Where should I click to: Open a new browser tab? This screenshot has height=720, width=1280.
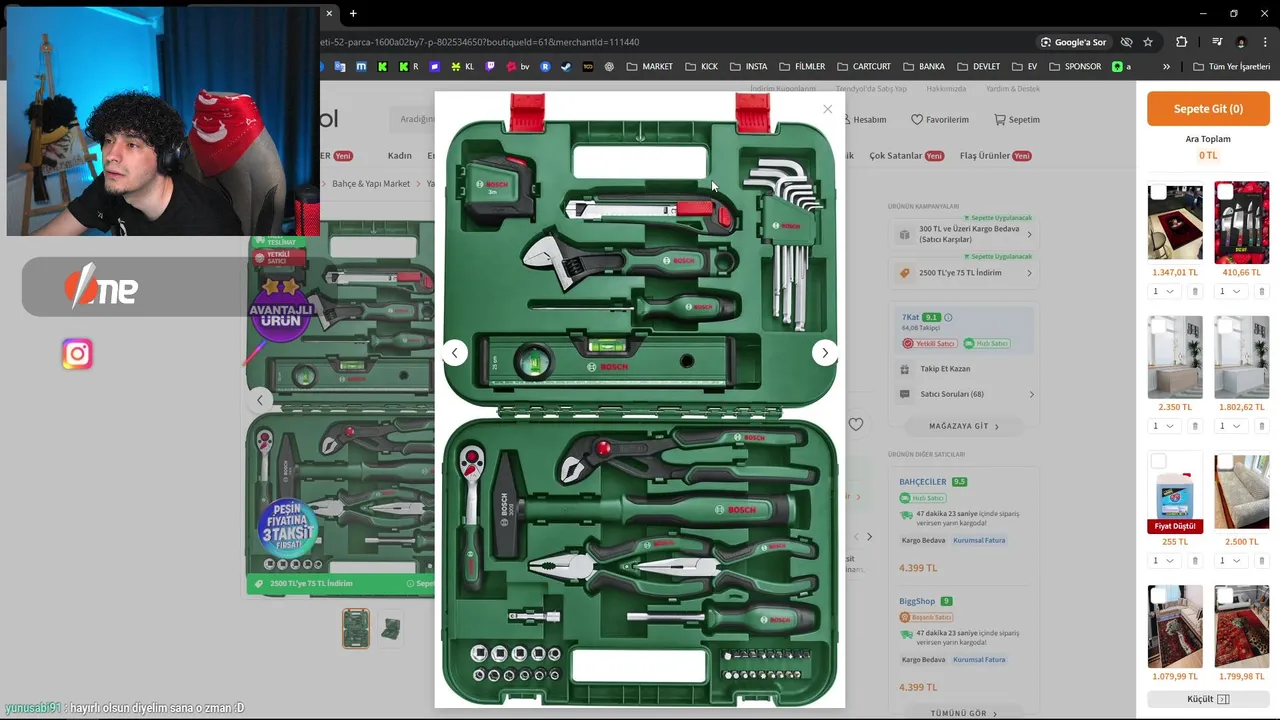(x=353, y=13)
